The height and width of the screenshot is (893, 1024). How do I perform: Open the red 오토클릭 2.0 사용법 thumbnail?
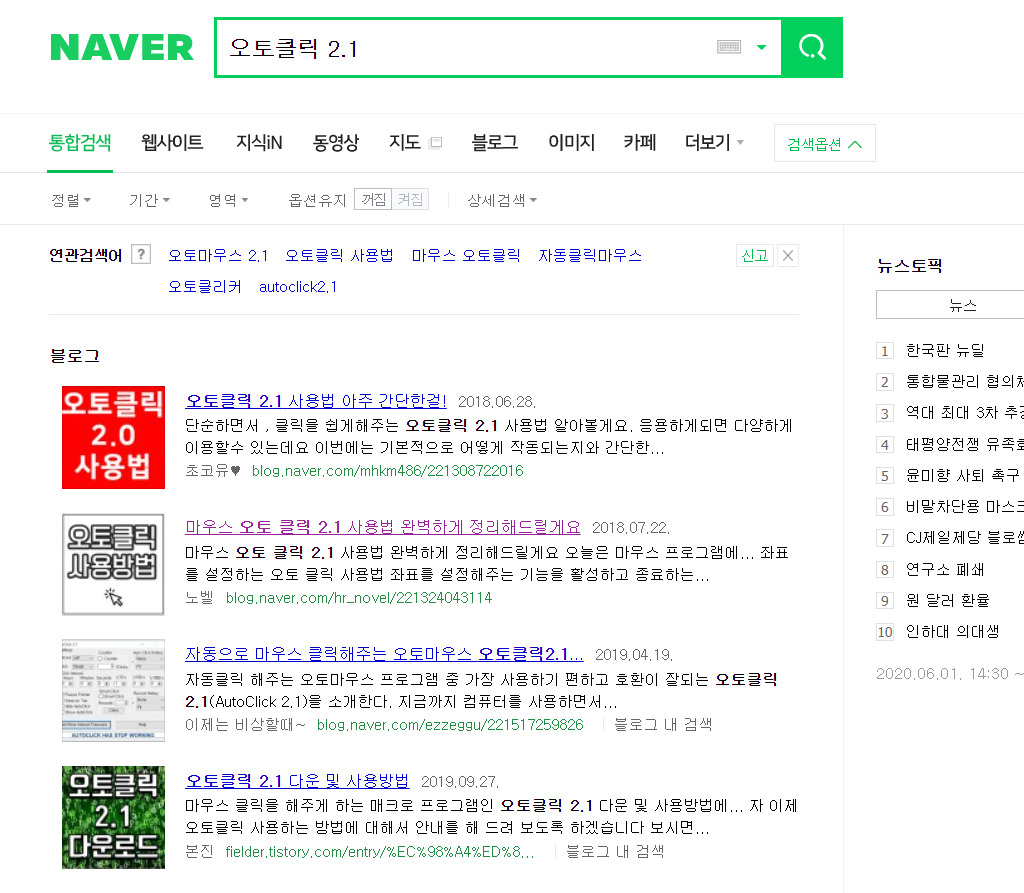(113, 437)
